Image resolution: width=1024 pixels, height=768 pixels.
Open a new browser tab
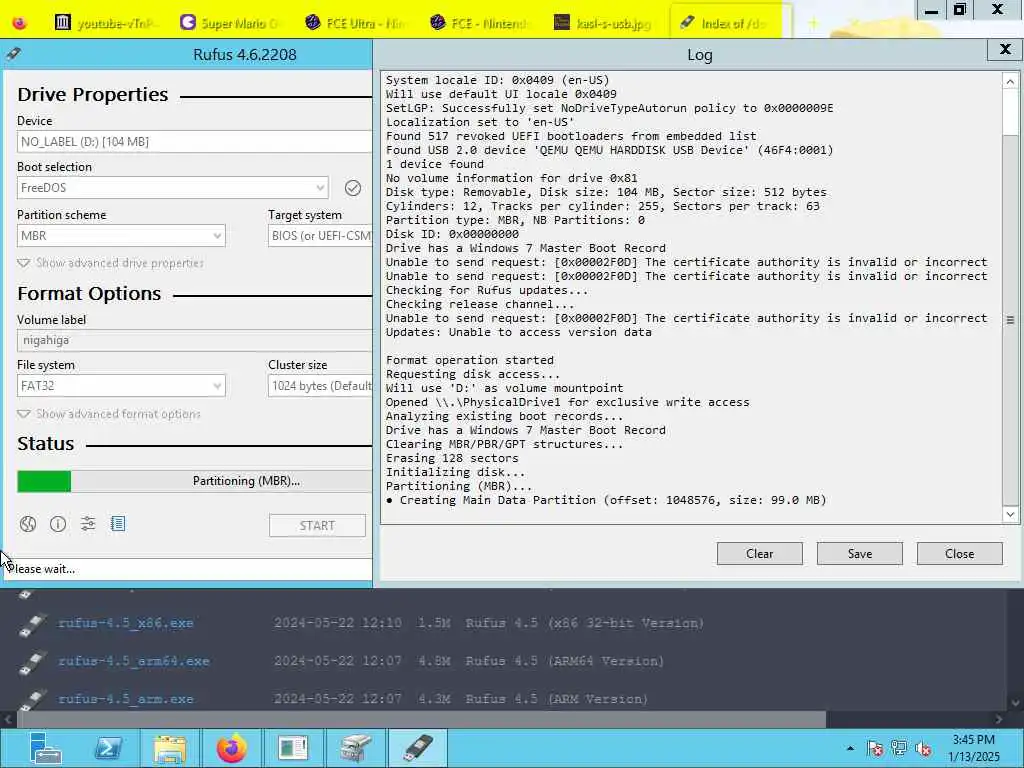point(813,24)
